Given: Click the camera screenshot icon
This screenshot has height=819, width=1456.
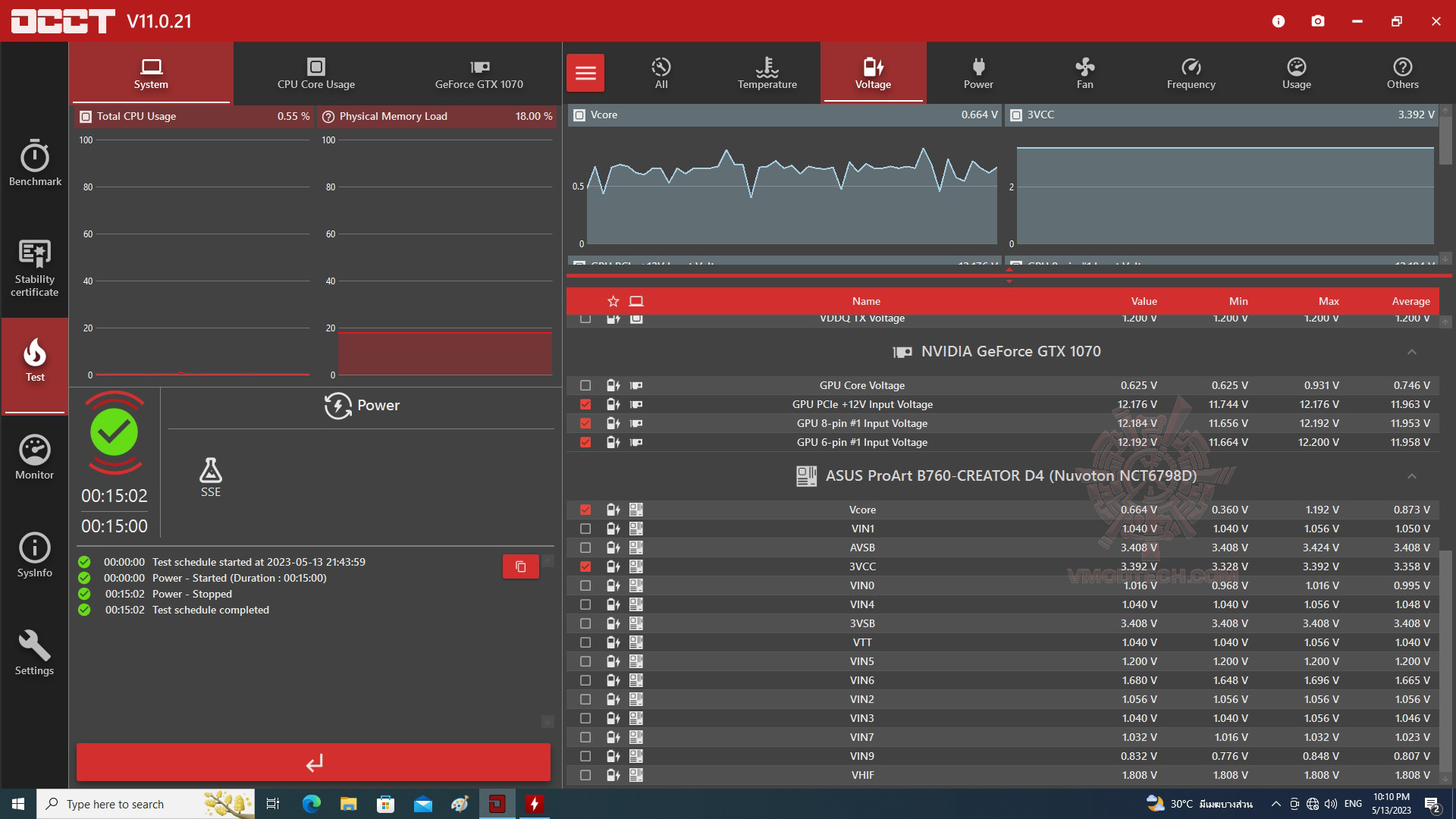Looking at the screenshot, I should (1318, 21).
